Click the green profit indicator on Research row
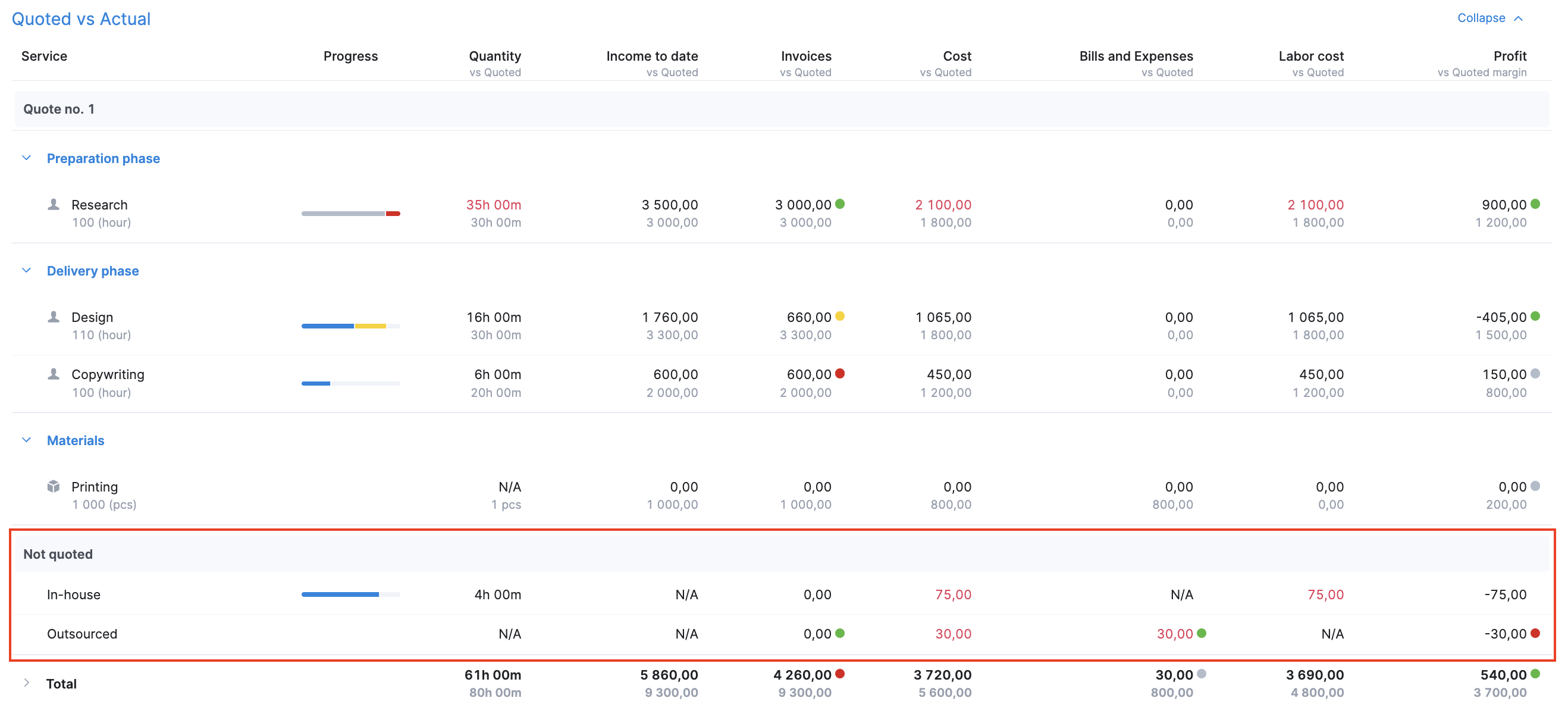This screenshot has height=726, width=1568. click(1536, 204)
